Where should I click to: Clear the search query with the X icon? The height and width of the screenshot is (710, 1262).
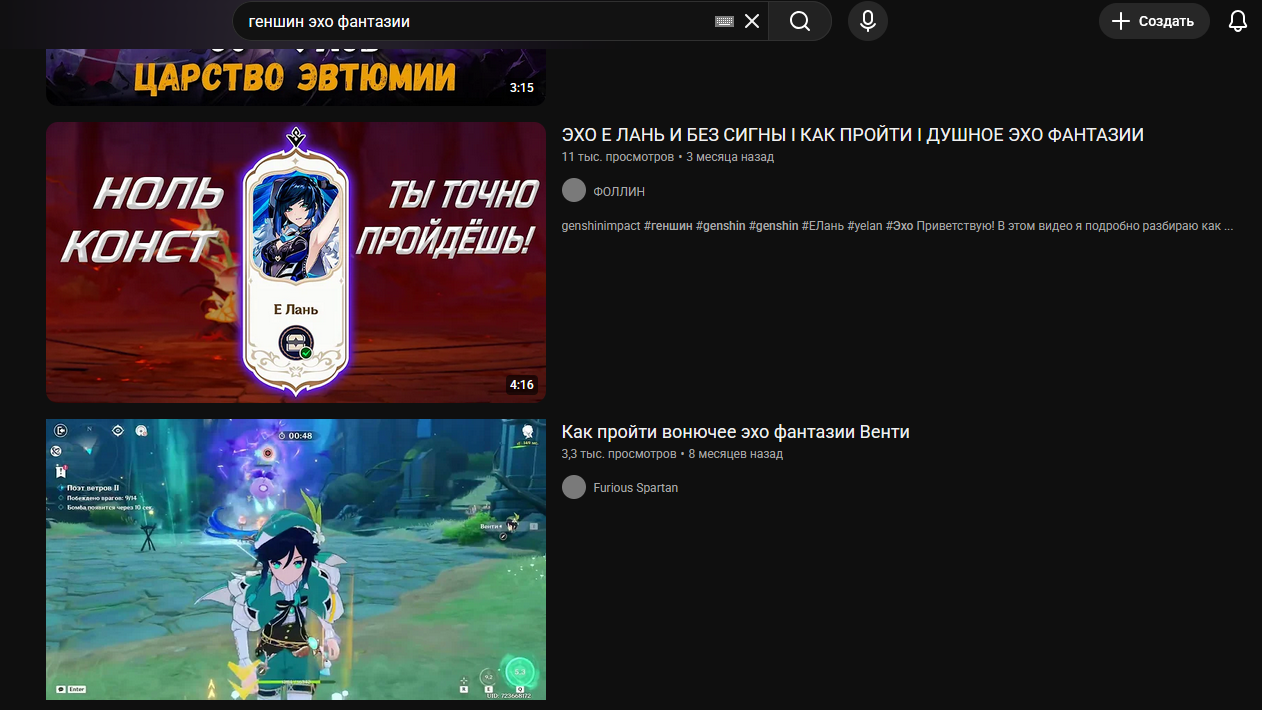[752, 21]
